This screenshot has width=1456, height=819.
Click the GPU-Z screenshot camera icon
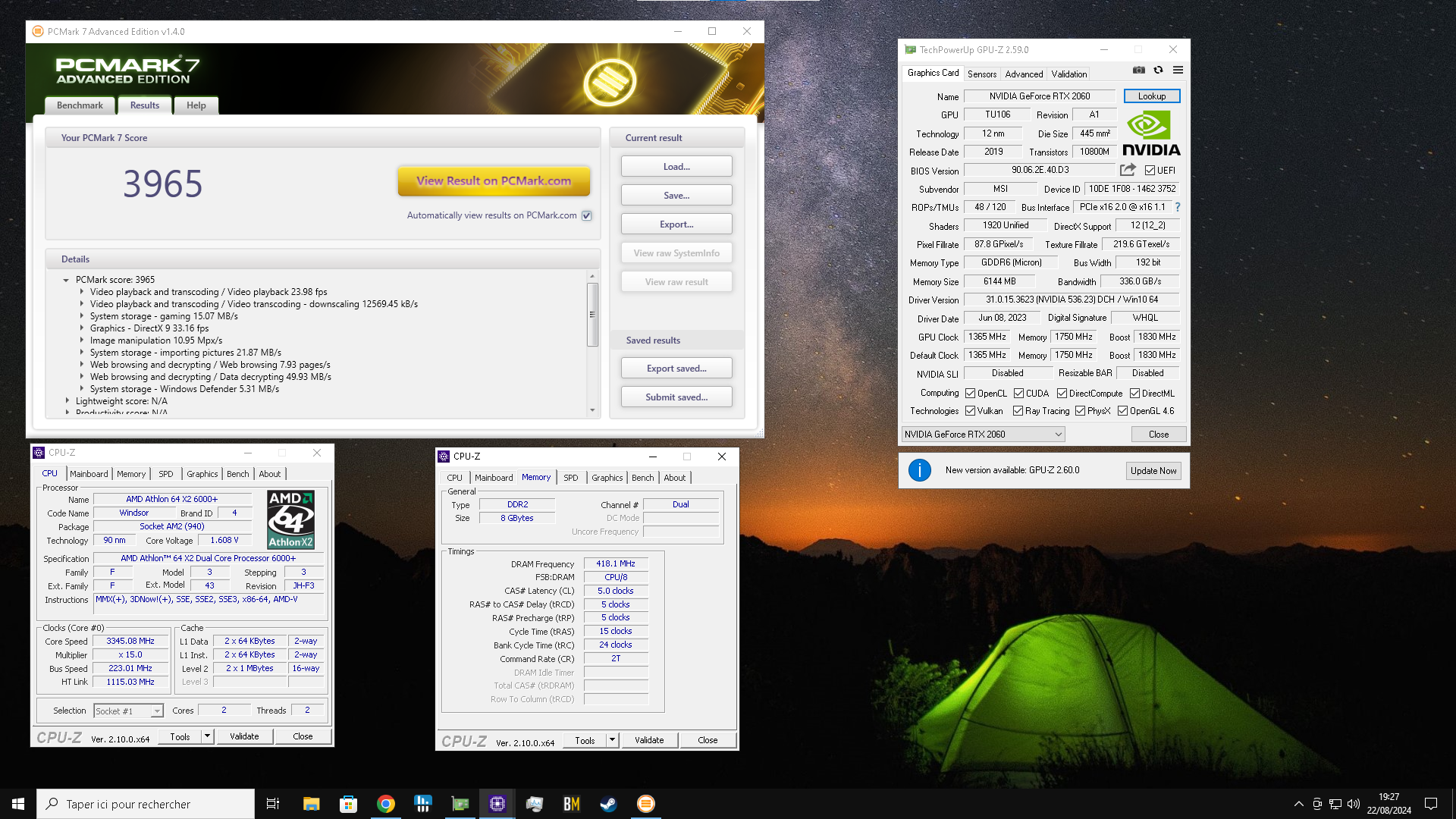click(1139, 70)
